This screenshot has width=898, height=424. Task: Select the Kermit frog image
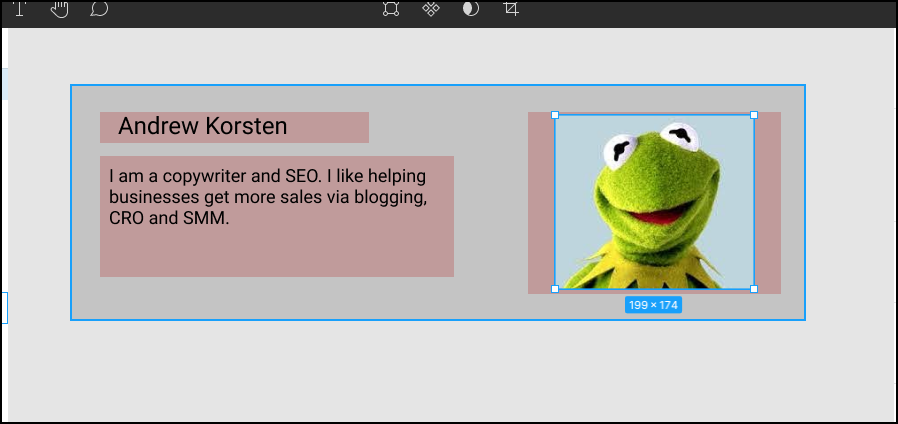pyautogui.click(x=654, y=202)
